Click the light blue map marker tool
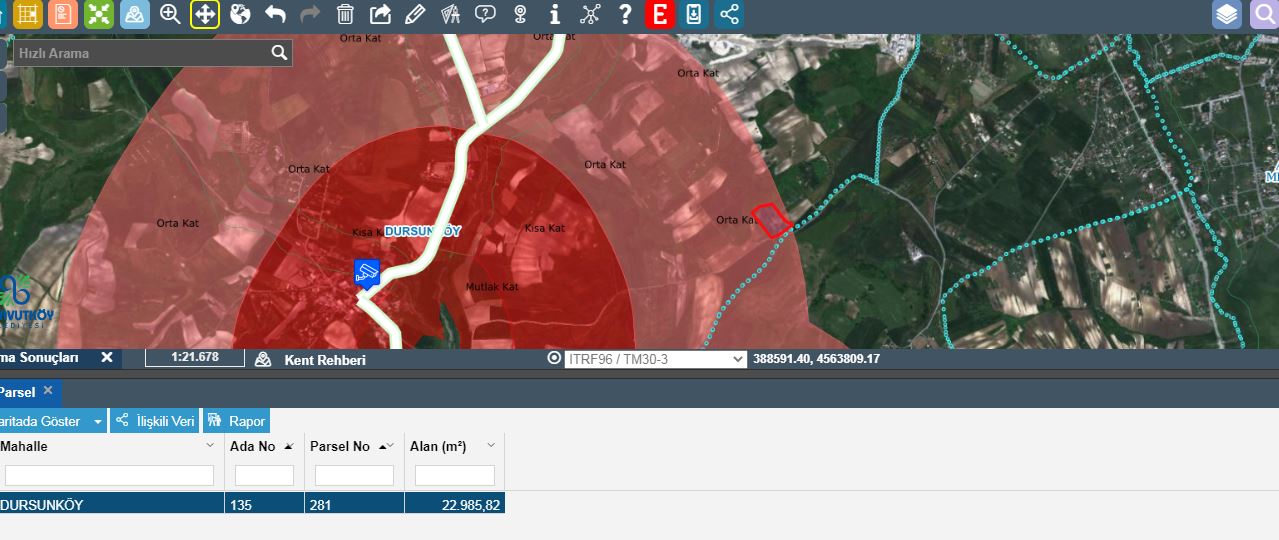The width and height of the screenshot is (1279, 540). pyautogui.click(x=134, y=14)
